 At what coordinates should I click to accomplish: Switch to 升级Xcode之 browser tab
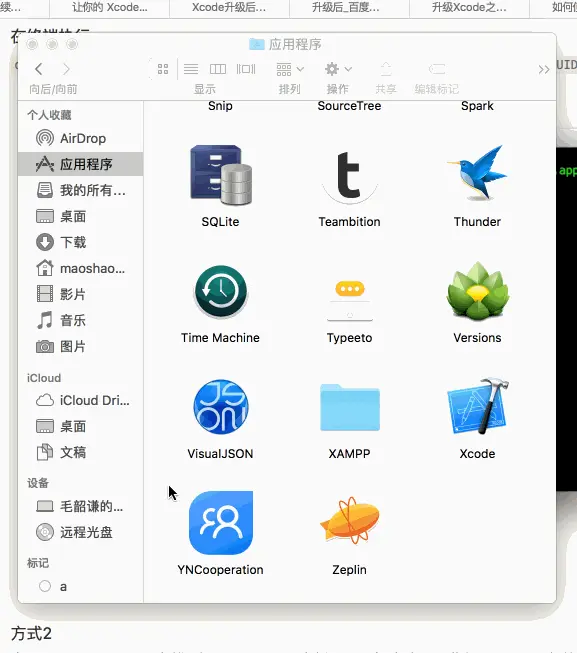(x=469, y=7)
